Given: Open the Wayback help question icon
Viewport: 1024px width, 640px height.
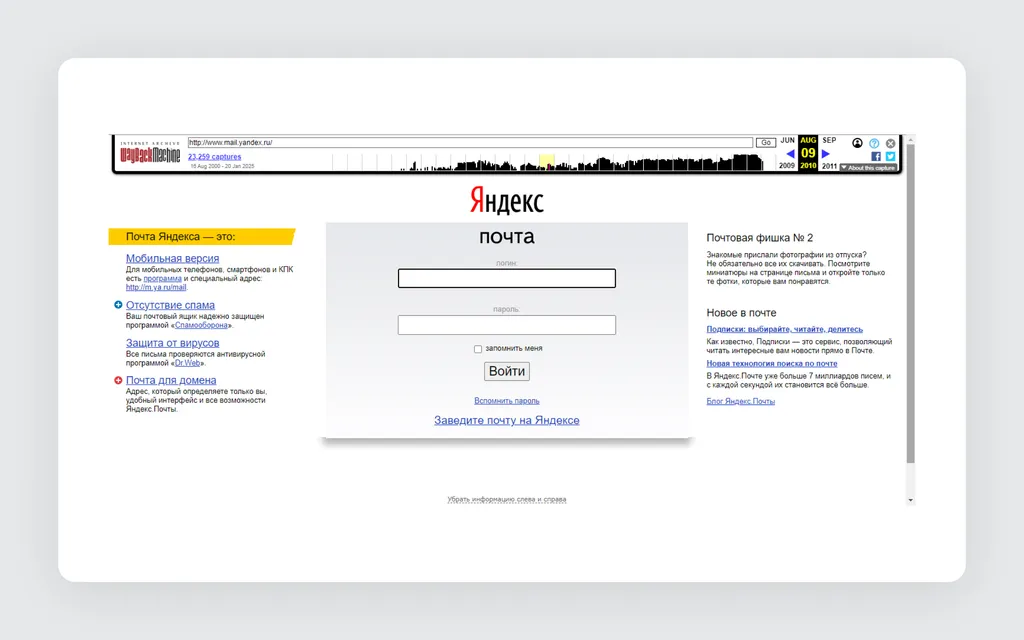Looking at the screenshot, I should point(874,143).
